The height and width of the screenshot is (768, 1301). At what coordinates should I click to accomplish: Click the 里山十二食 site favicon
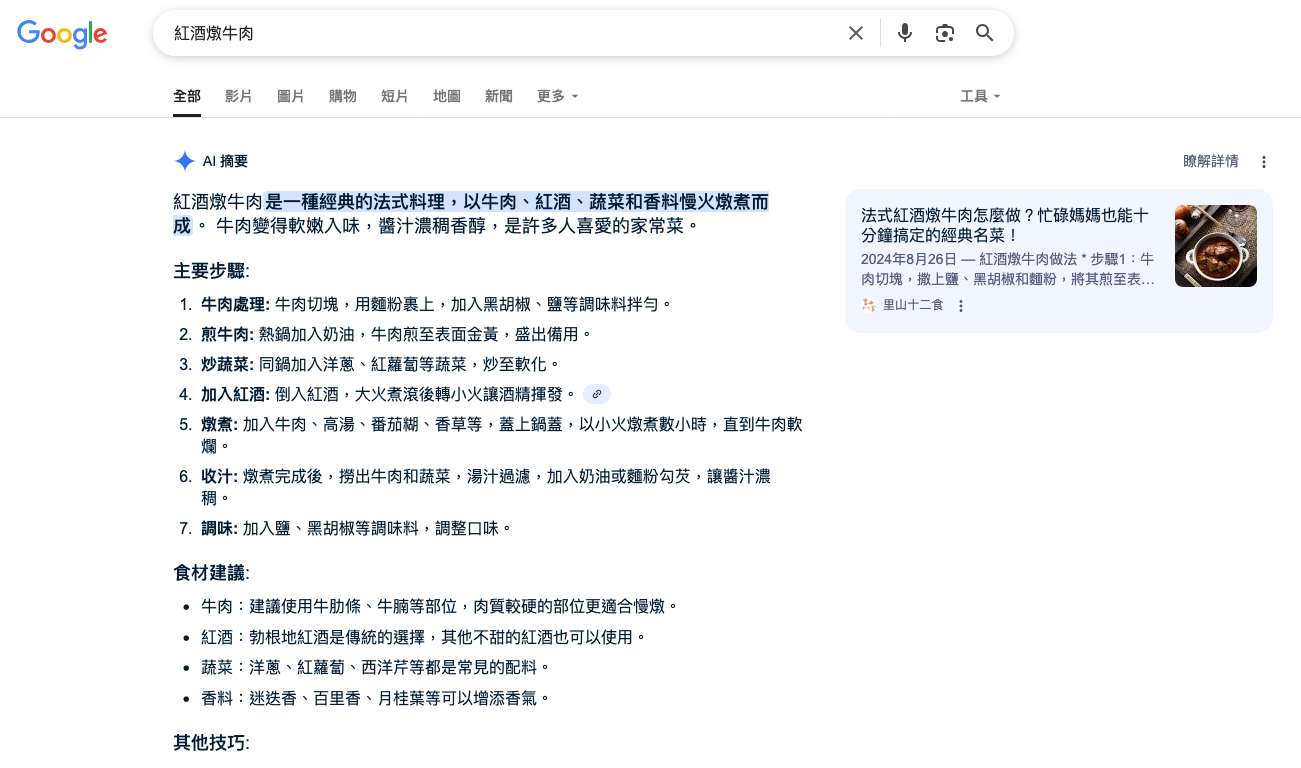click(868, 305)
